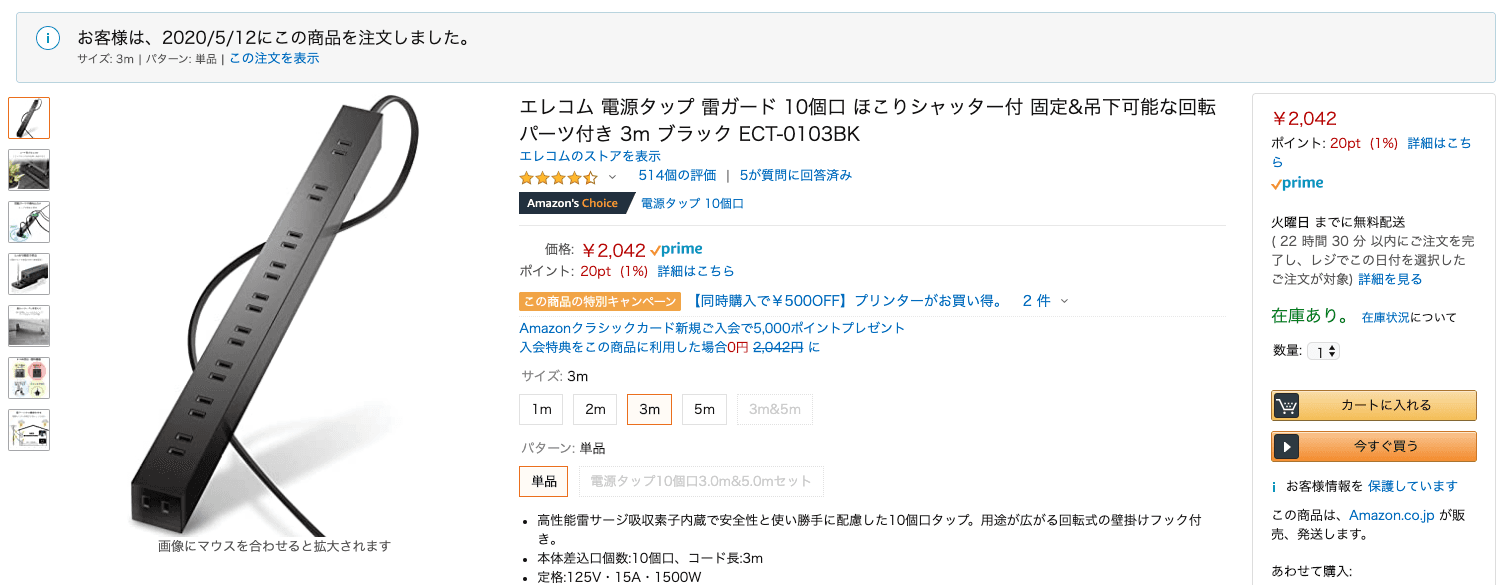Choose the 3m&5m size option

tap(775, 409)
